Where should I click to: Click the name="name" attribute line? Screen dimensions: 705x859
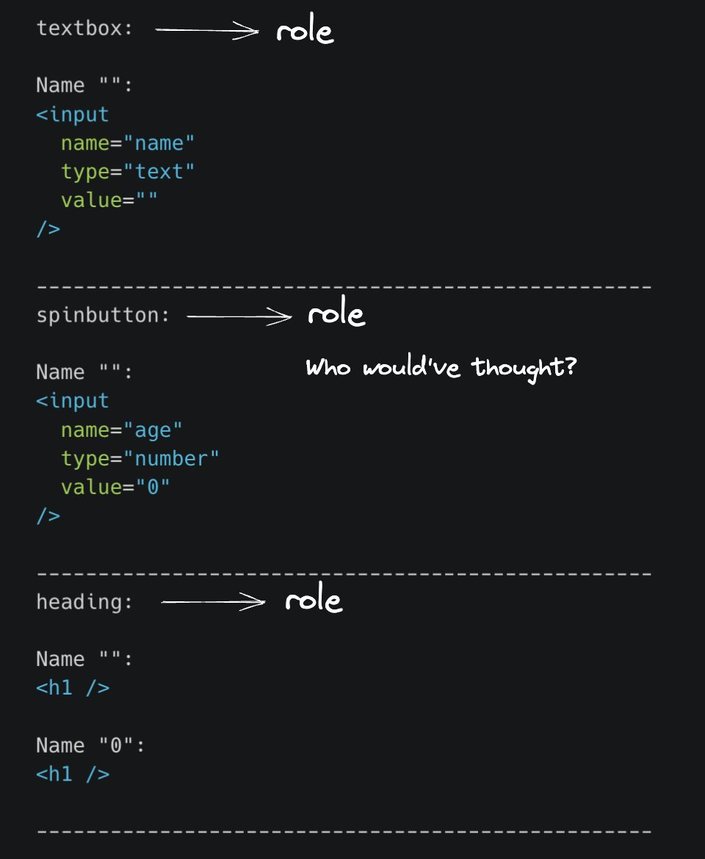click(x=128, y=143)
